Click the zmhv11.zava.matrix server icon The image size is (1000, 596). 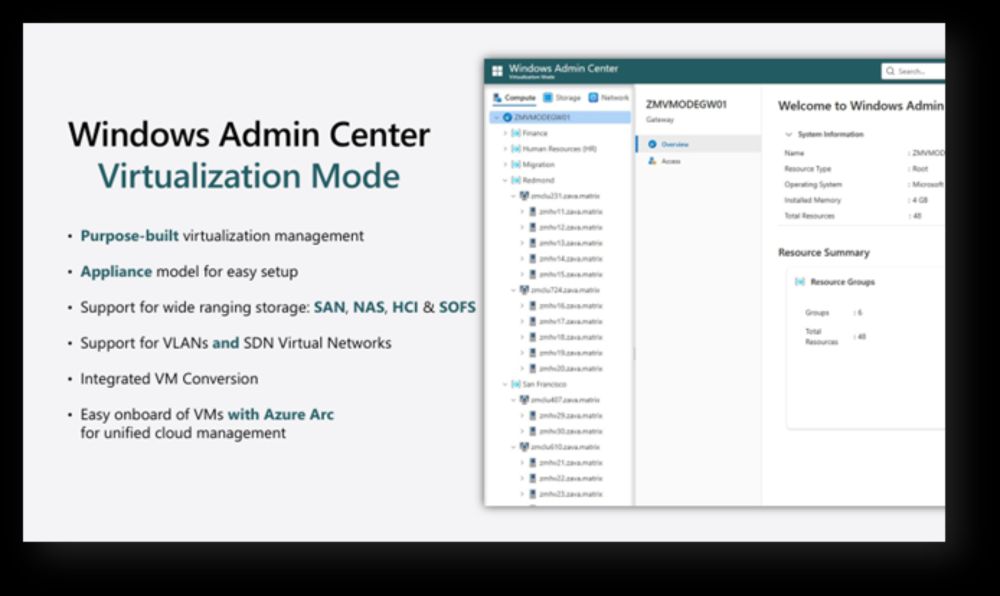click(533, 212)
